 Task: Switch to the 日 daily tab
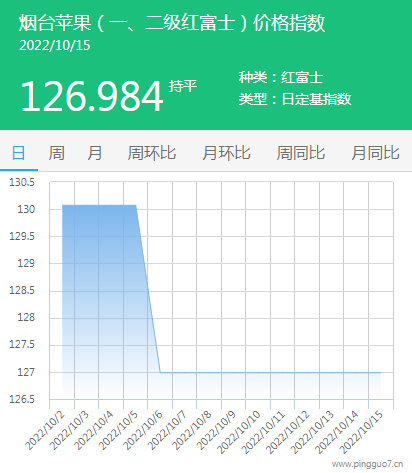click(x=19, y=153)
